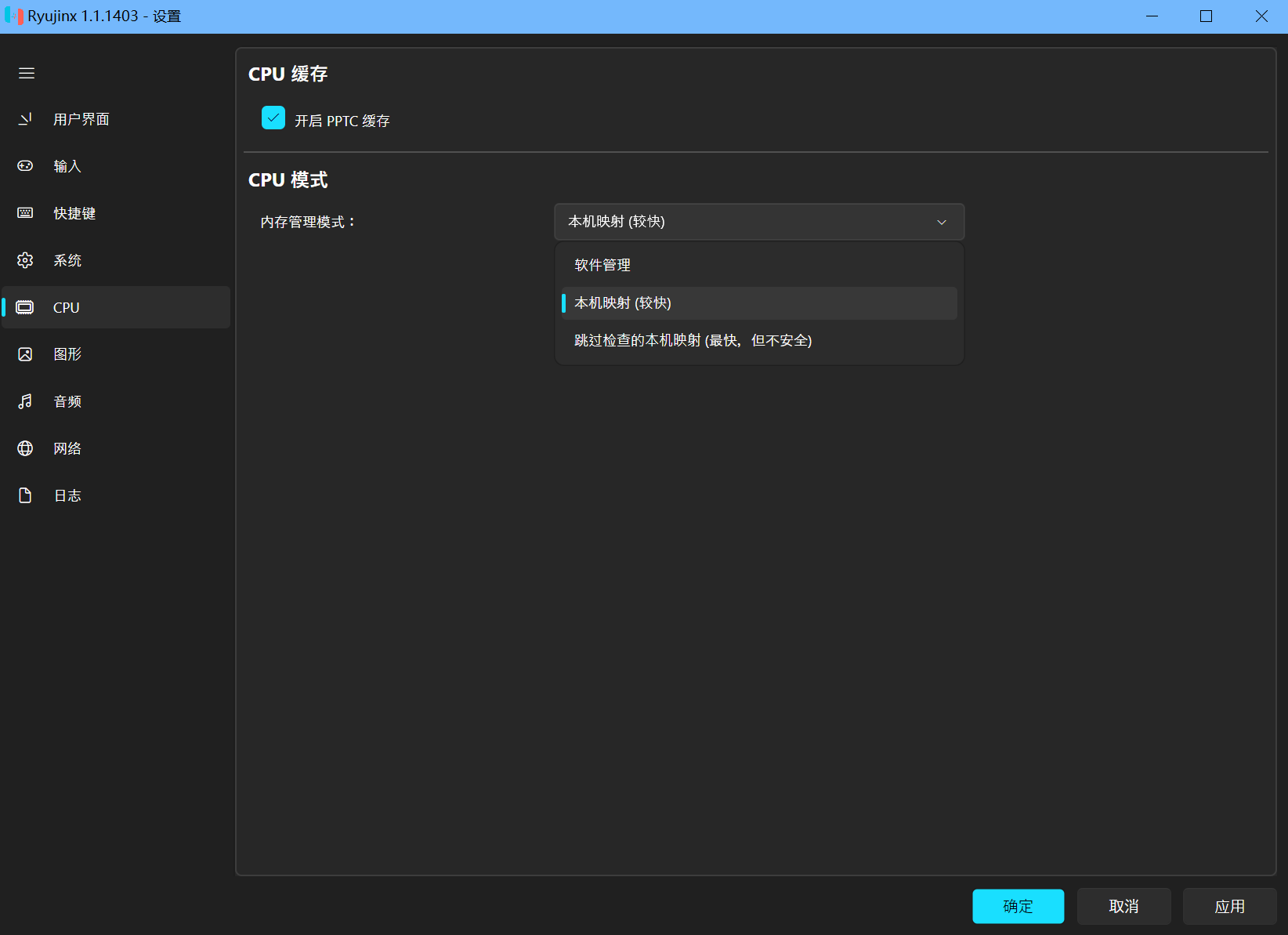The width and height of the screenshot is (1288, 935).
Task: Click the 确定 confirm button
Action: (x=1018, y=906)
